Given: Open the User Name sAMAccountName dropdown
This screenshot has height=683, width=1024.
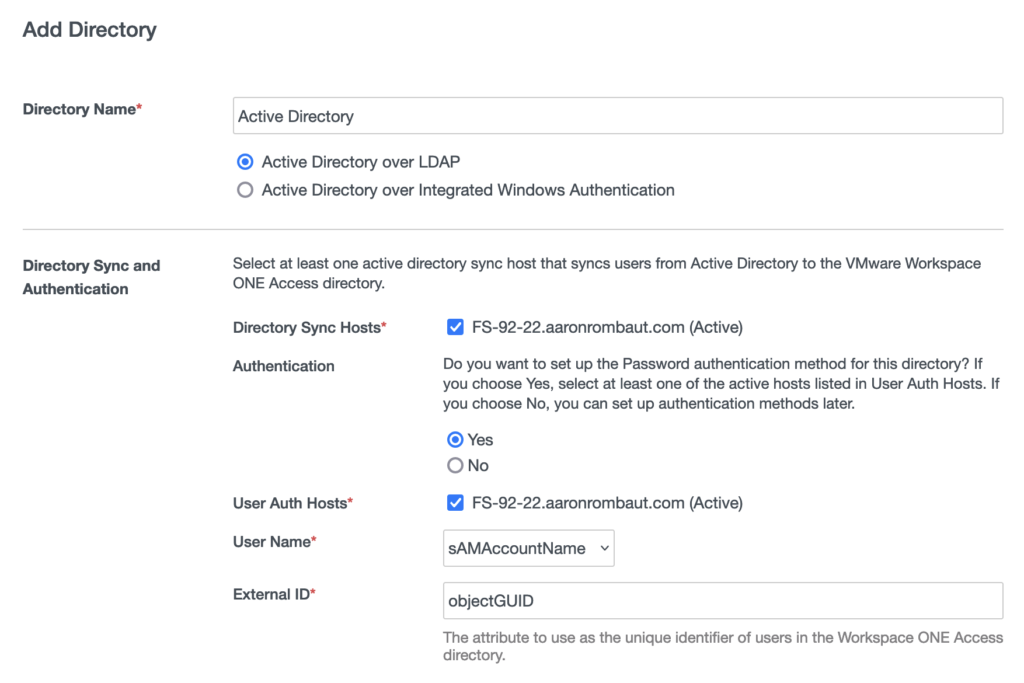Looking at the screenshot, I should click(x=528, y=548).
